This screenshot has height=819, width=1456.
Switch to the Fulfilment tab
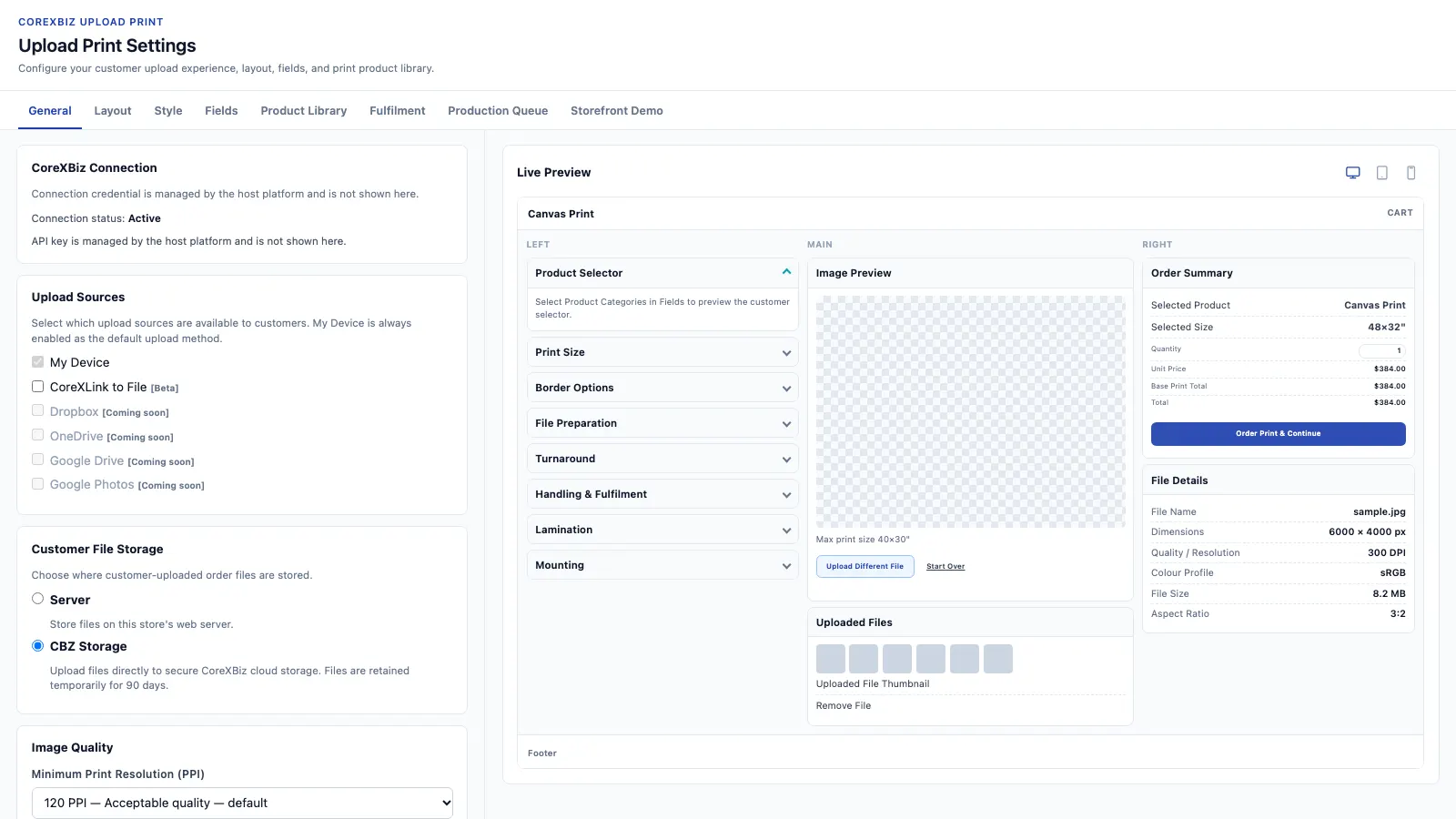[398, 111]
